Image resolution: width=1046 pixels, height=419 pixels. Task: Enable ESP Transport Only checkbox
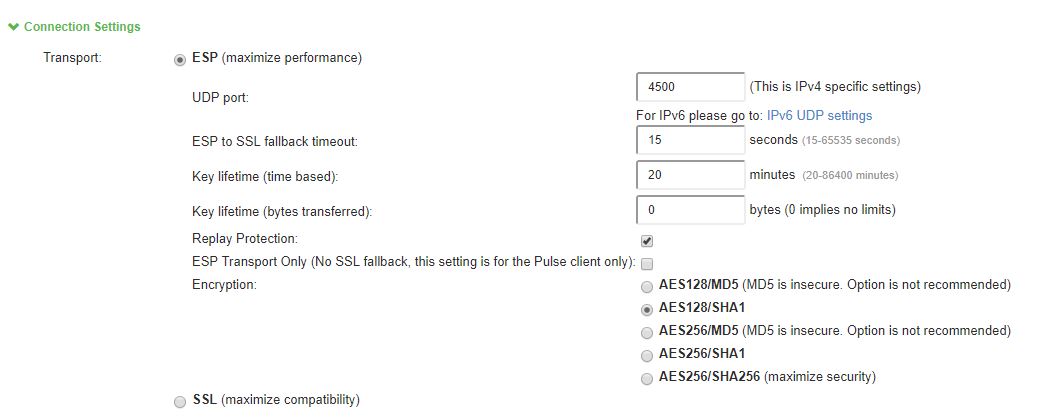point(647,264)
